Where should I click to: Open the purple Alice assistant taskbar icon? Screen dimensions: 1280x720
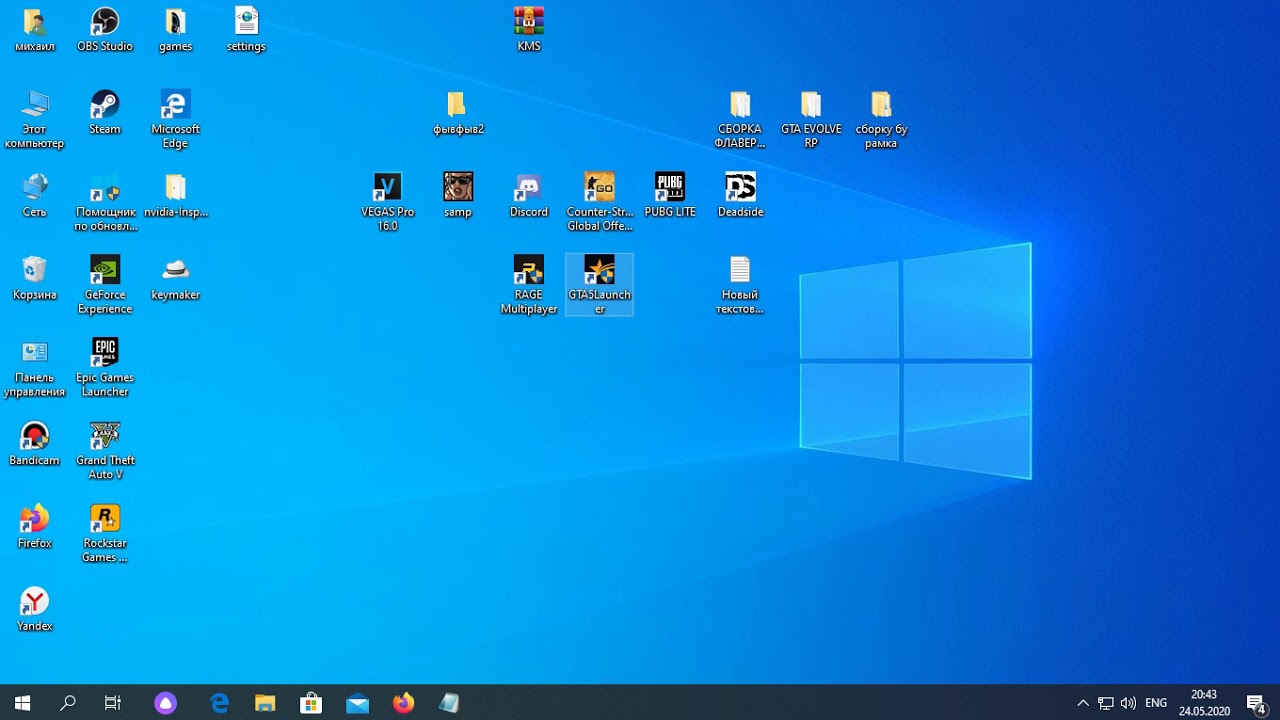click(x=165, y=703)
